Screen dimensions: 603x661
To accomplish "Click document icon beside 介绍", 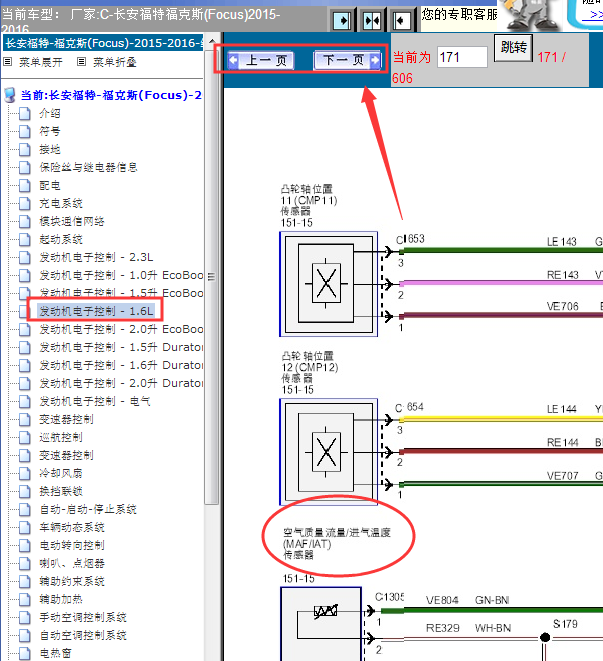I will point(25,113).
